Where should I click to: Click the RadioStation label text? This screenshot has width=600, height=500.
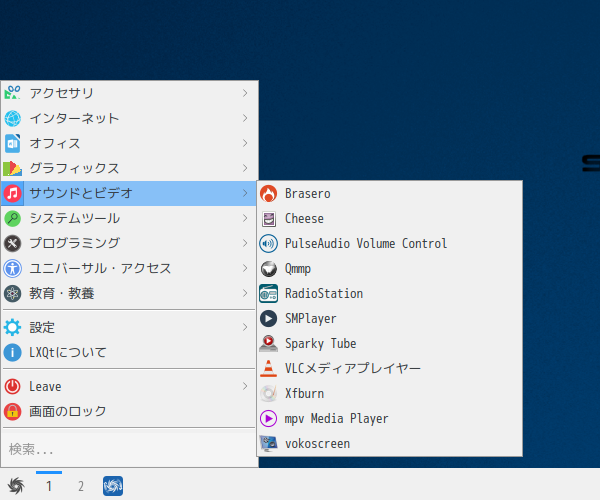click(x=324, y=294)
